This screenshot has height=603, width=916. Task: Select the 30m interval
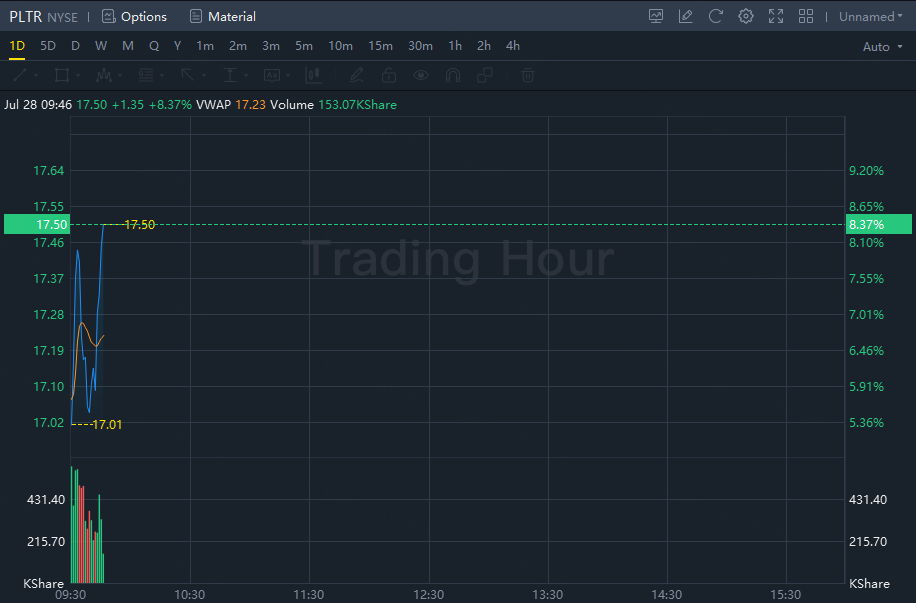tap(421, 46)
